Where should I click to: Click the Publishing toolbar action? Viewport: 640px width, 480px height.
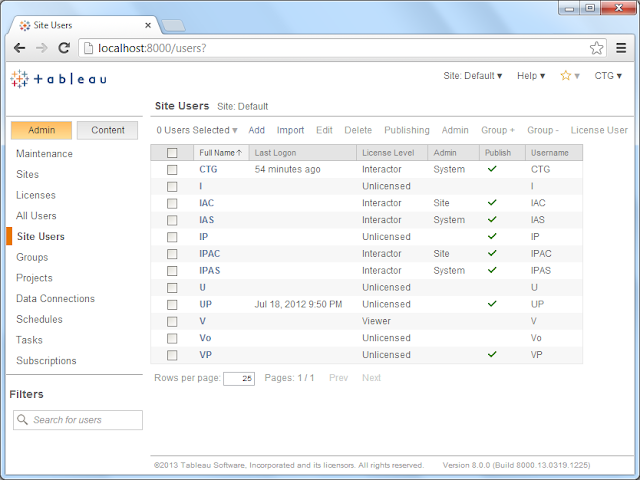click(407, 130)
